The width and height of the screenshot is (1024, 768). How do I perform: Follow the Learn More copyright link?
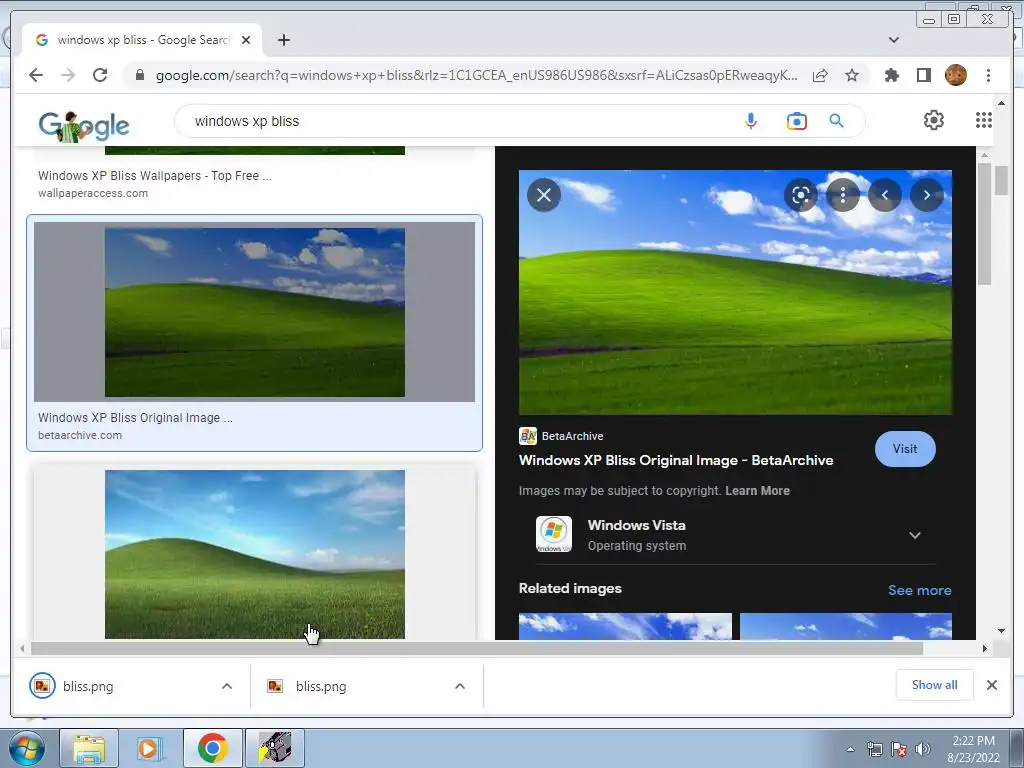[x=757, y=490]
